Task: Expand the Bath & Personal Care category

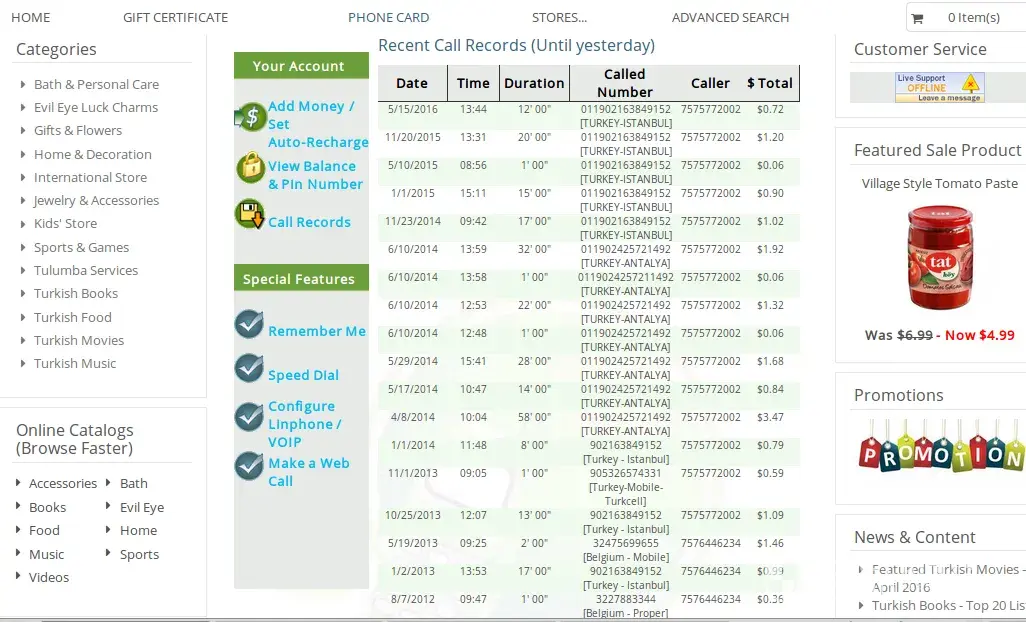Action: [x=23, y=85]
